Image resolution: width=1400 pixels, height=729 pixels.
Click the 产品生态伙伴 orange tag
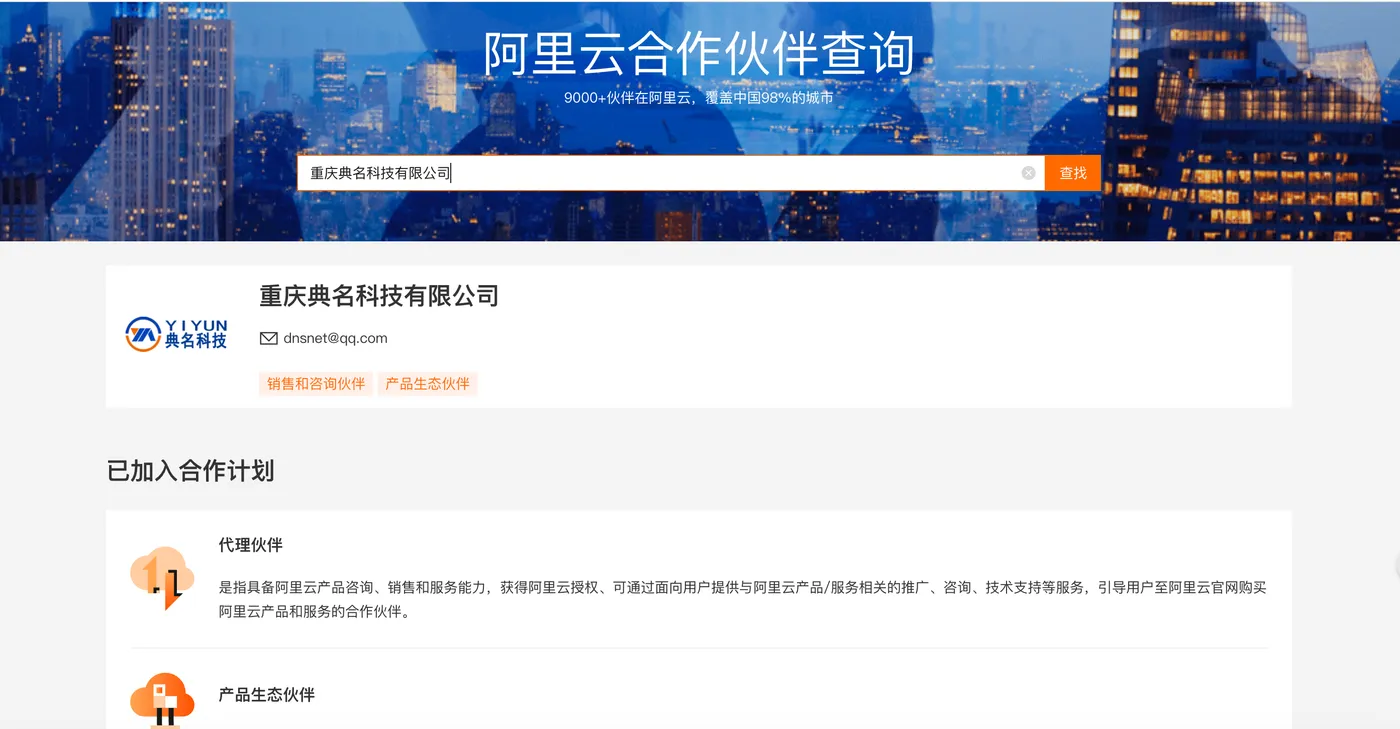point(427,384)
